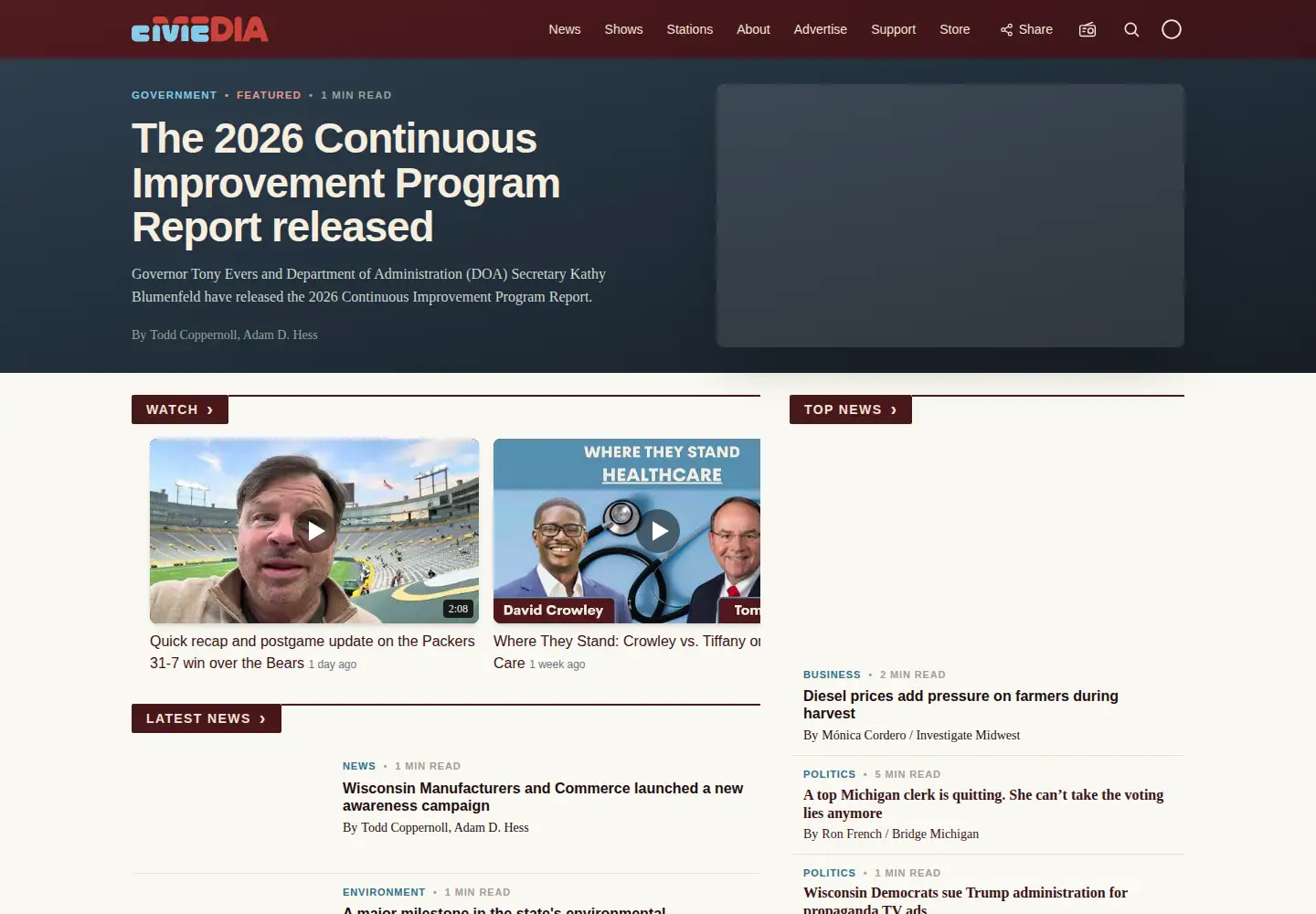Screen dimensions: 1316x914
Task: Open Where They Stand: Crowley vs. Tiffany title
Action: pos(627,652)
